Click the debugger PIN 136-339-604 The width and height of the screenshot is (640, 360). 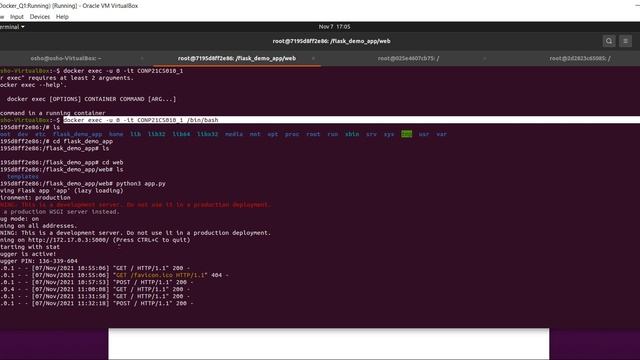[58, 261]
